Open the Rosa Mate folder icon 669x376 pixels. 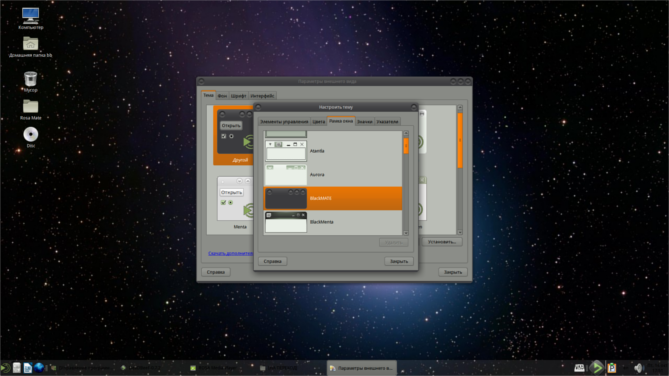pyautogui.click(x=30, y=108)
